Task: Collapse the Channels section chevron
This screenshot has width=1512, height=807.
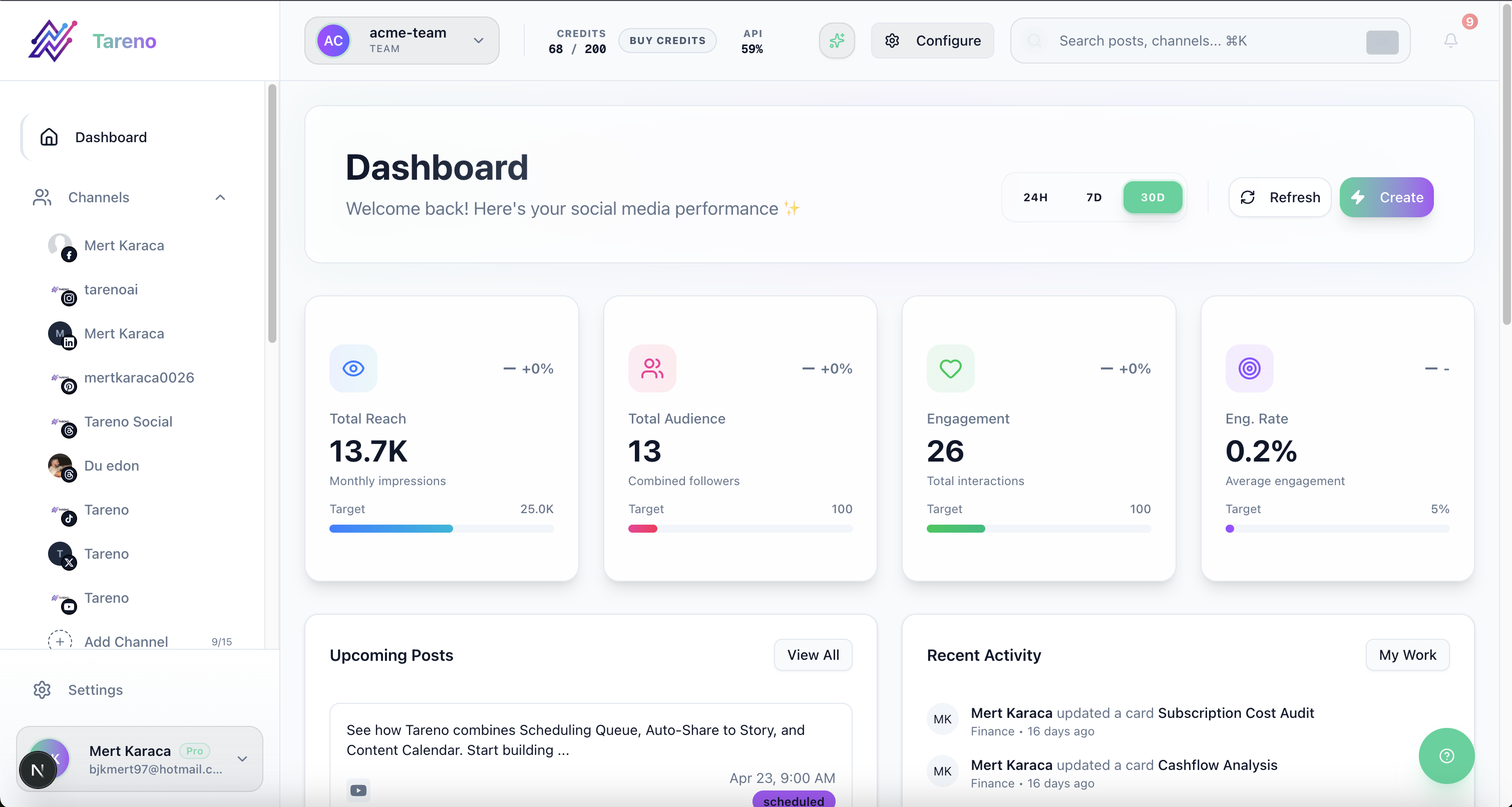Action: pos(220,197)
